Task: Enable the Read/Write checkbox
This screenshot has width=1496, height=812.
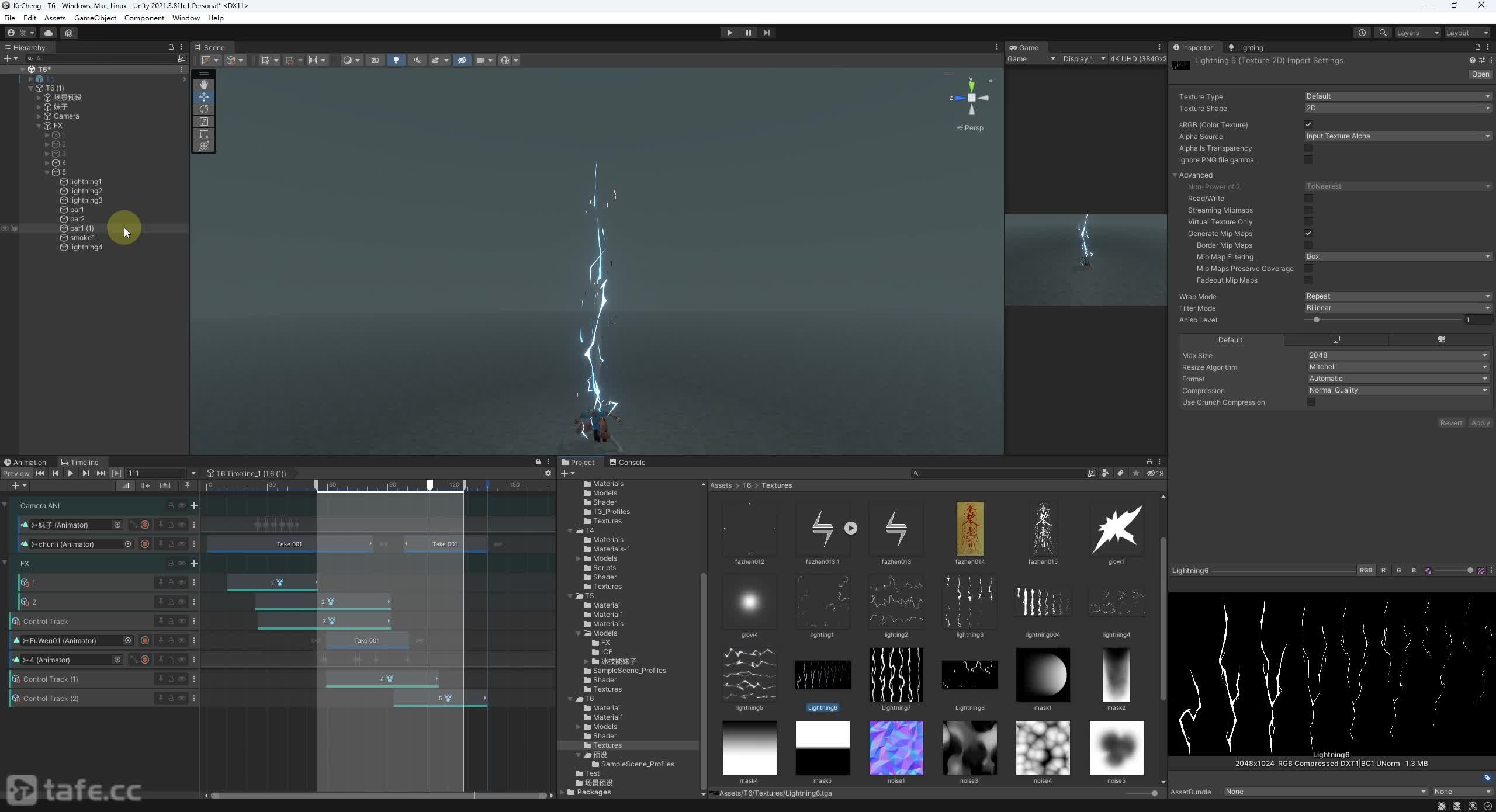Action: 1308,199
